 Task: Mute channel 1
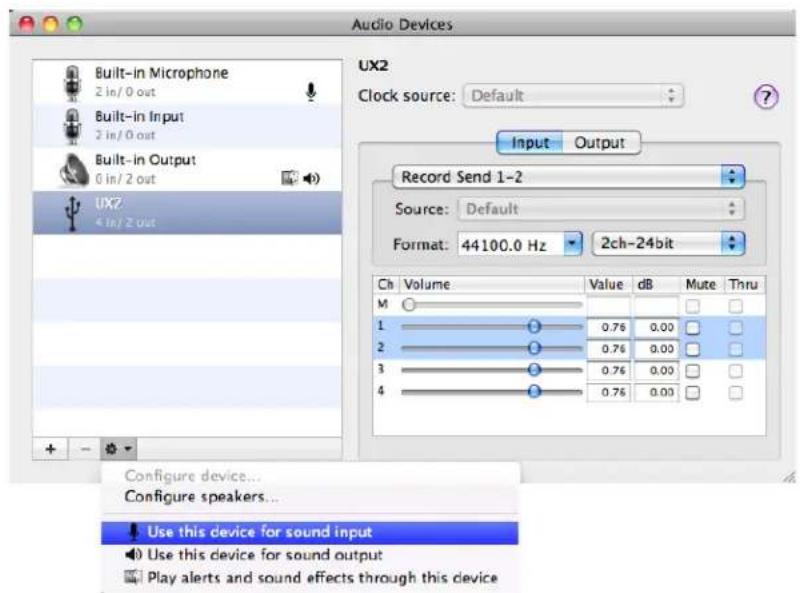point(692,328)
